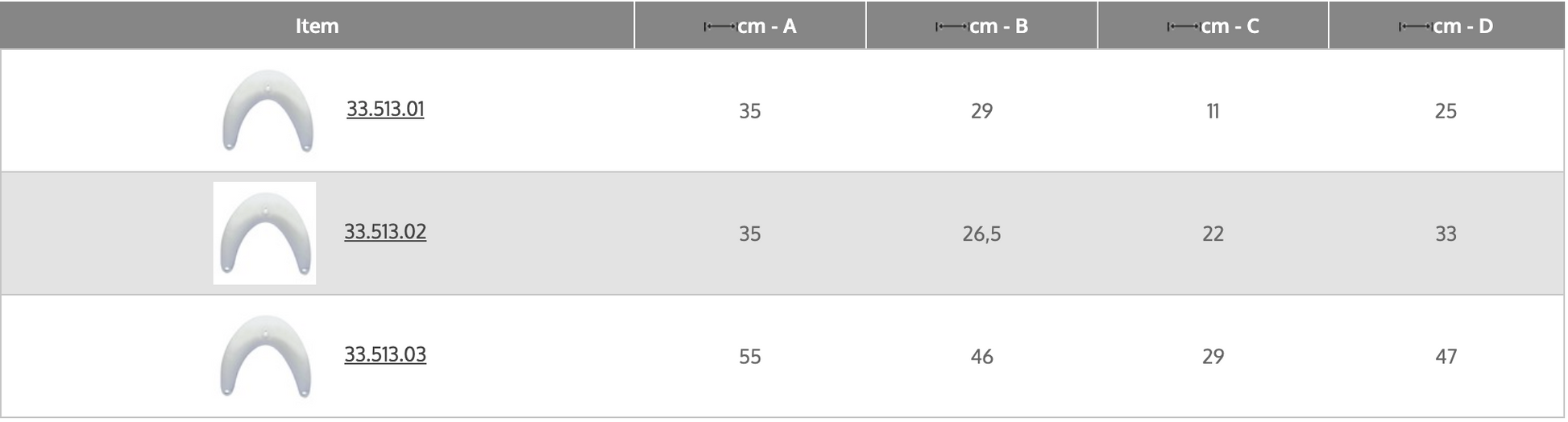
Task: Open the product image for 33.513.01
Action: tap(268, 110)
